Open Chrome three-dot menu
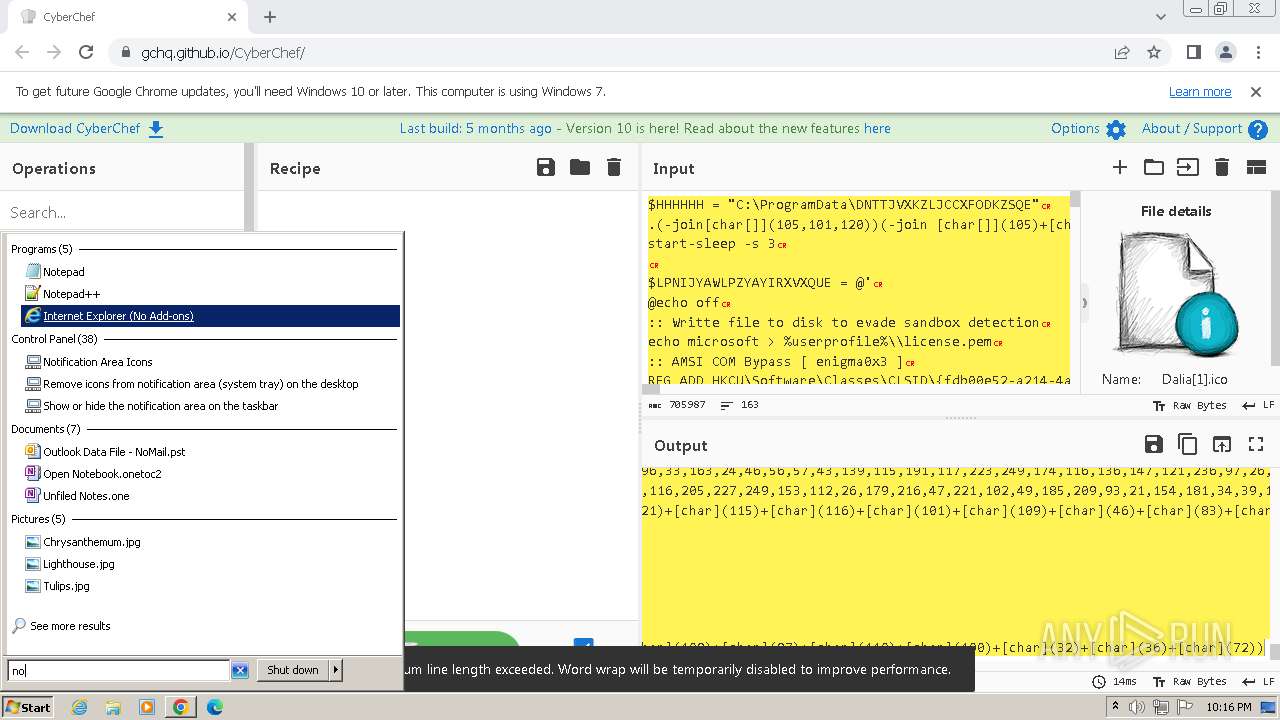This screenshot has width=1280, height=720. click(1256, 52)
